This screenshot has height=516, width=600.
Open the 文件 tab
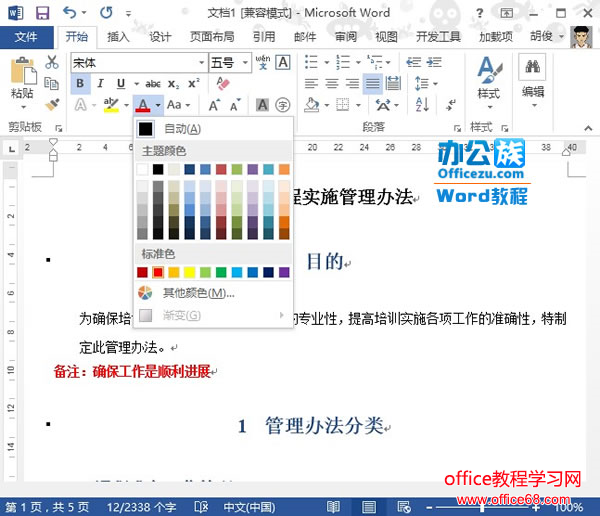(x=26, y=37)
